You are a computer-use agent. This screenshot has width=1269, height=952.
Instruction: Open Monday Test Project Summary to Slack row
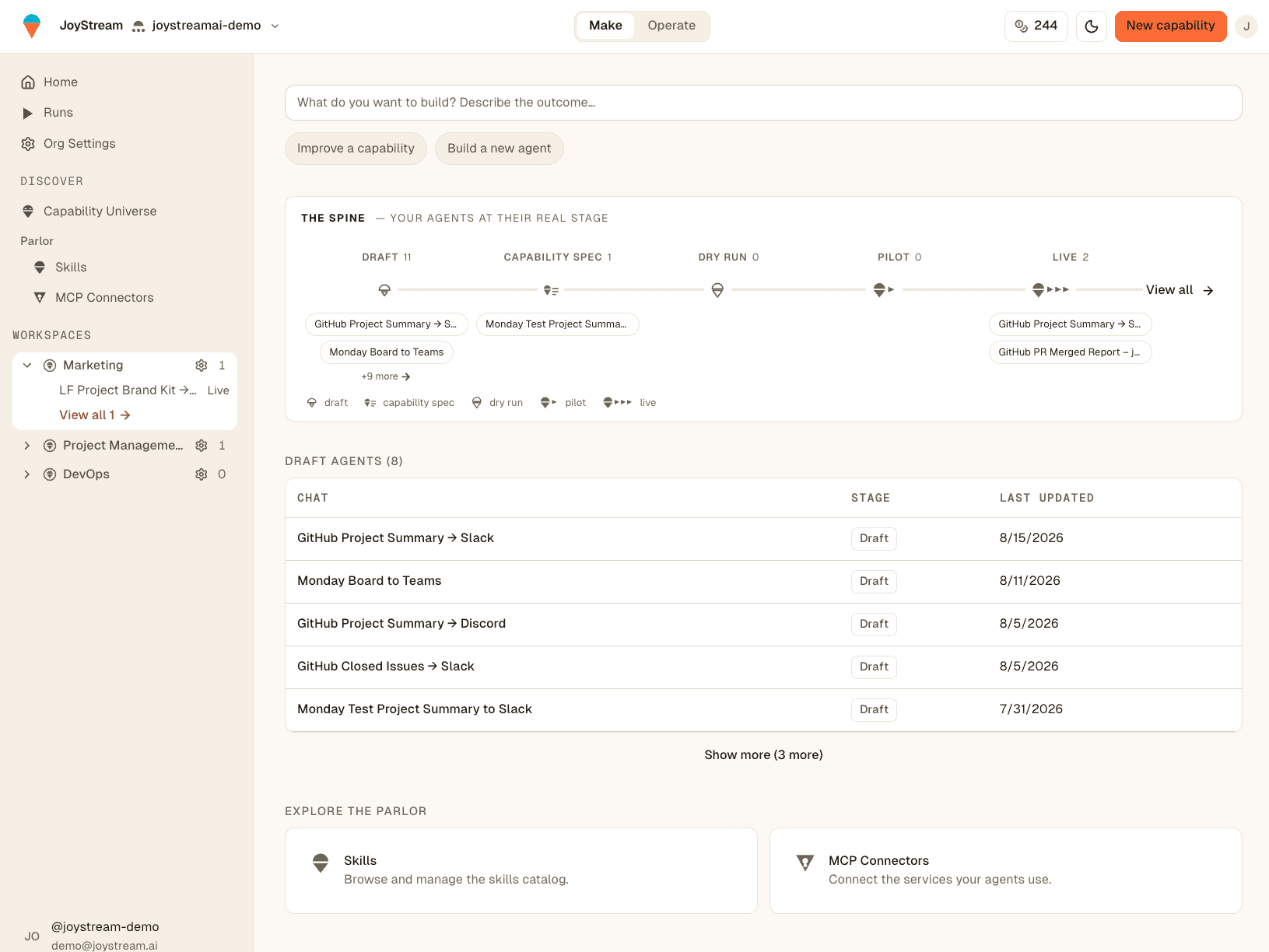[x=763, y=710]
